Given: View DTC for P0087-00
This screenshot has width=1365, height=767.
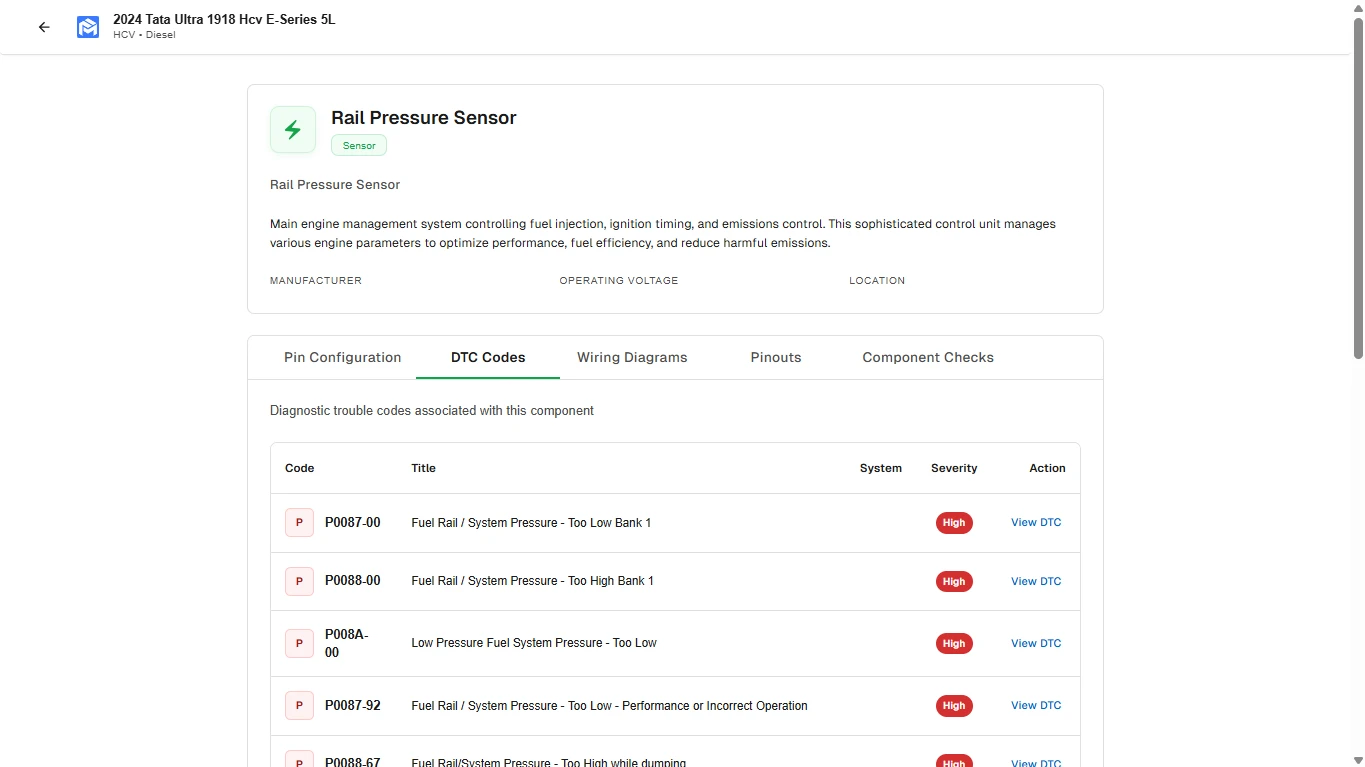Looking at the screenshot, I should click(1036, 523).
